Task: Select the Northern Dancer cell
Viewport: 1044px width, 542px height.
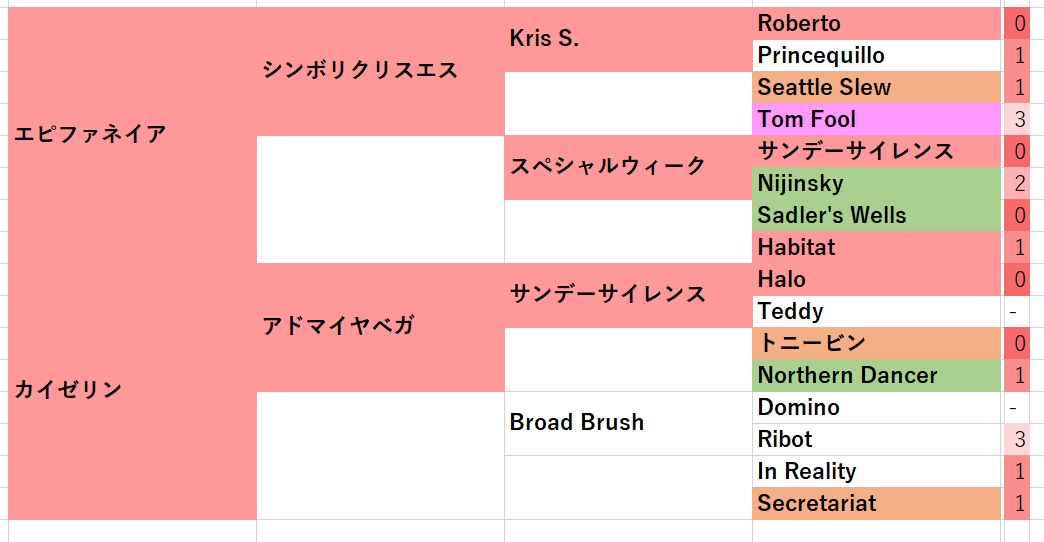Action: pos(876,375)
